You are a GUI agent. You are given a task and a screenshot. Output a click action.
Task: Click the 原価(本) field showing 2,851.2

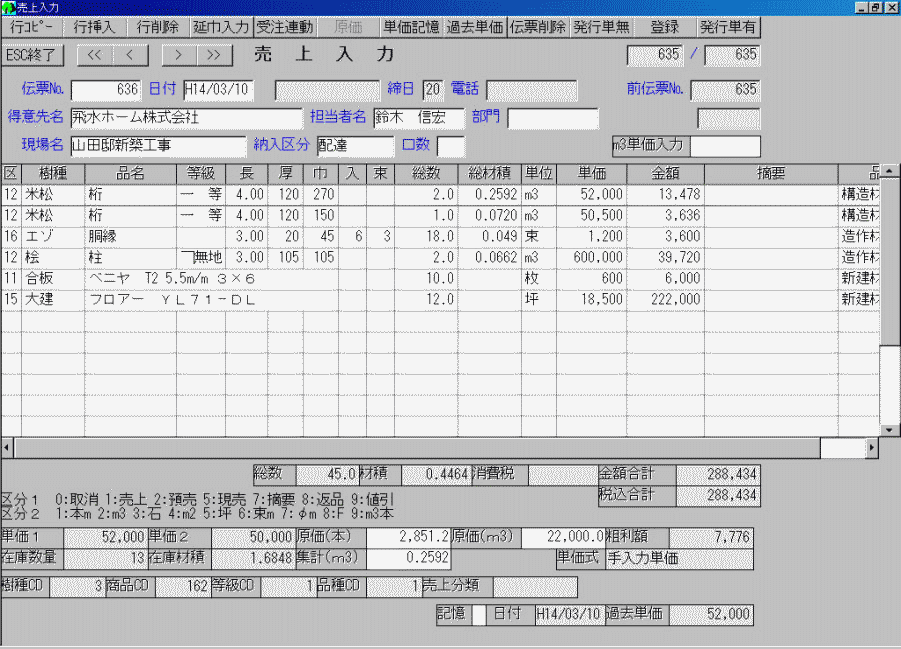(x=408, y=537)
